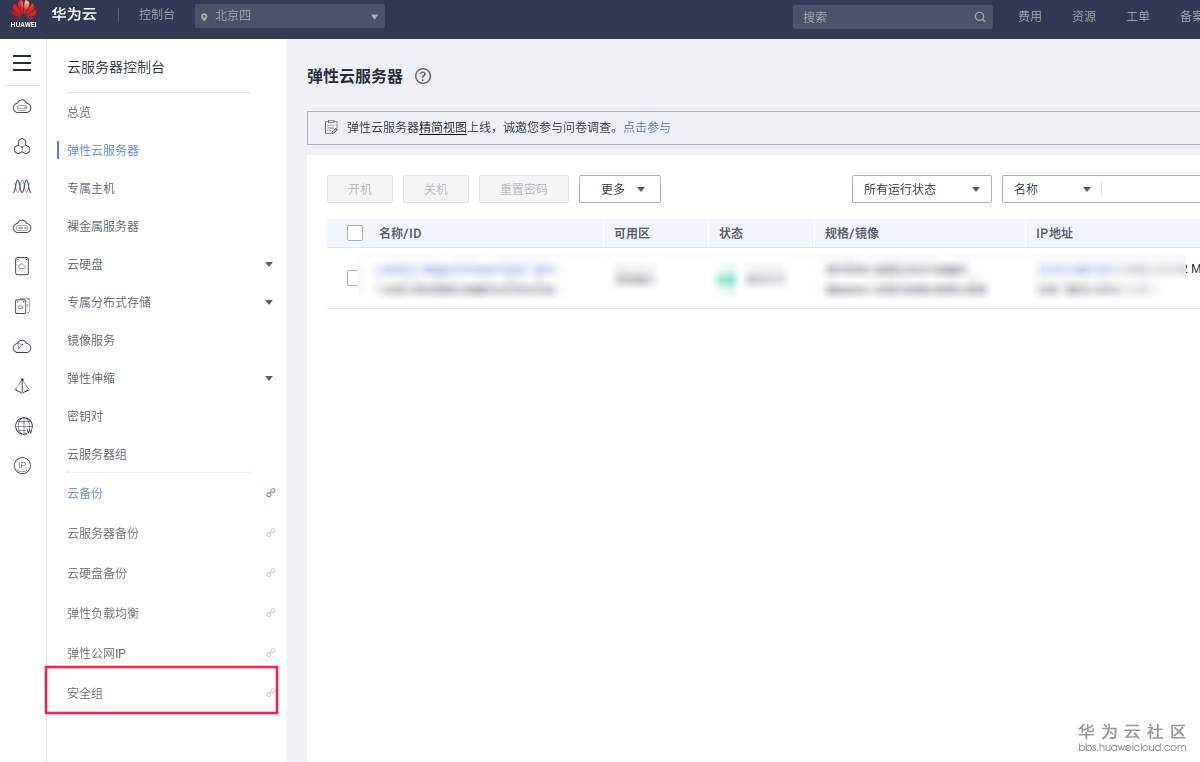Viewport: 1200px width, 762px height.
Task: Open the 所有运行状态 status filter dropdown
Action: pos(921,189)
